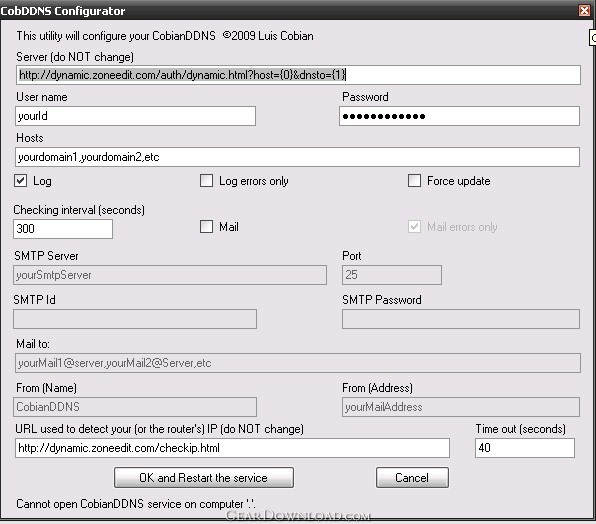Click the 'Cannot open CobianDDNS service' status text
The image size is (596, 524).
click(136, 504)
